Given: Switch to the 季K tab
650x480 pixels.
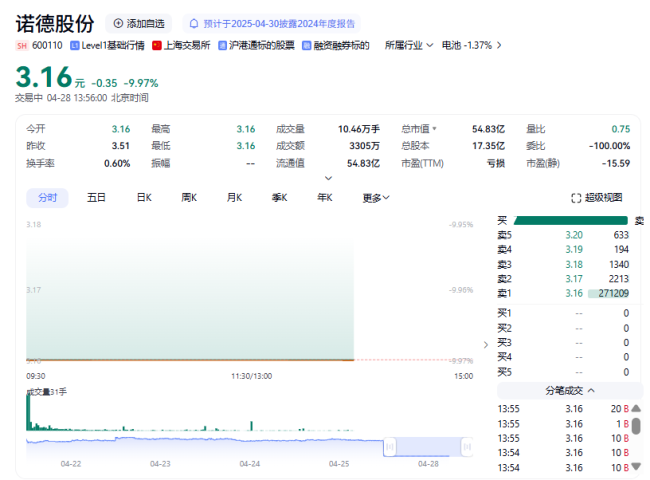Looking at the screenshot, I should (279, 198).
